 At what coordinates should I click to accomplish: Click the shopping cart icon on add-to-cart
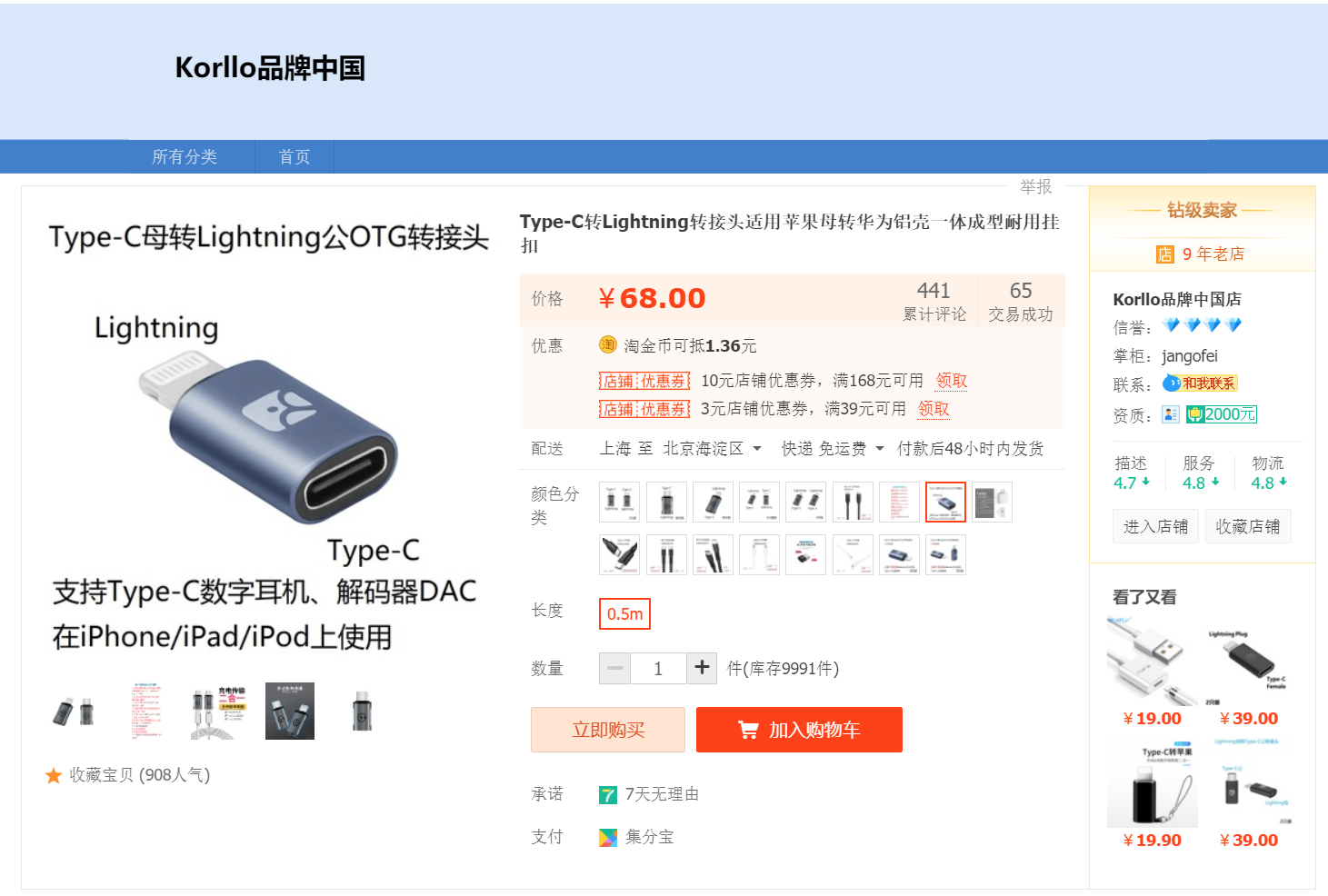coord(748,730)
